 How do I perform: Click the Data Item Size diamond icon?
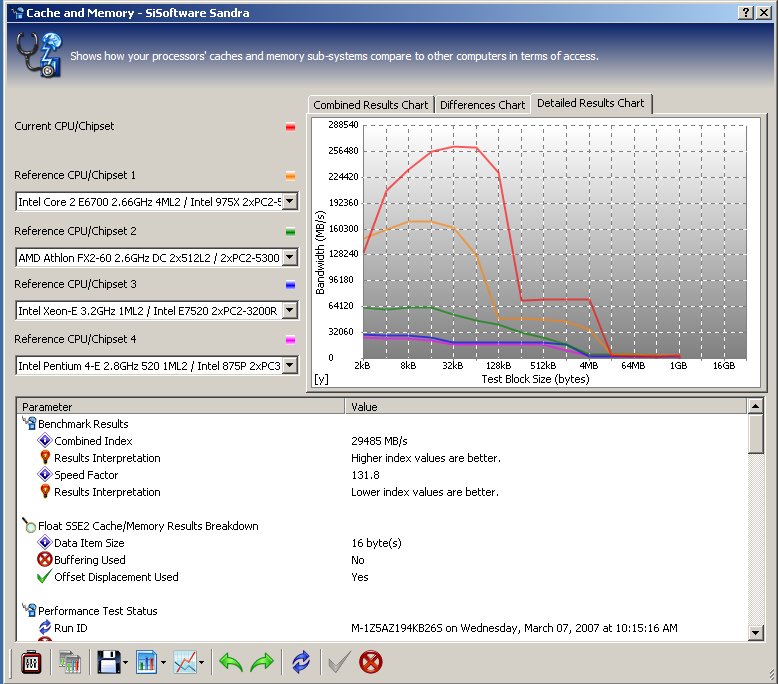point(45,542)
